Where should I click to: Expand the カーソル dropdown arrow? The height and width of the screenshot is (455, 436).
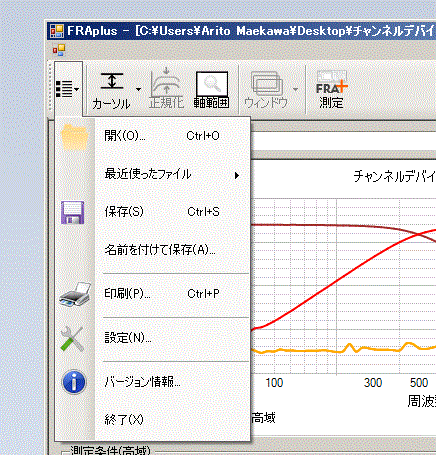[x=138, y=89]
